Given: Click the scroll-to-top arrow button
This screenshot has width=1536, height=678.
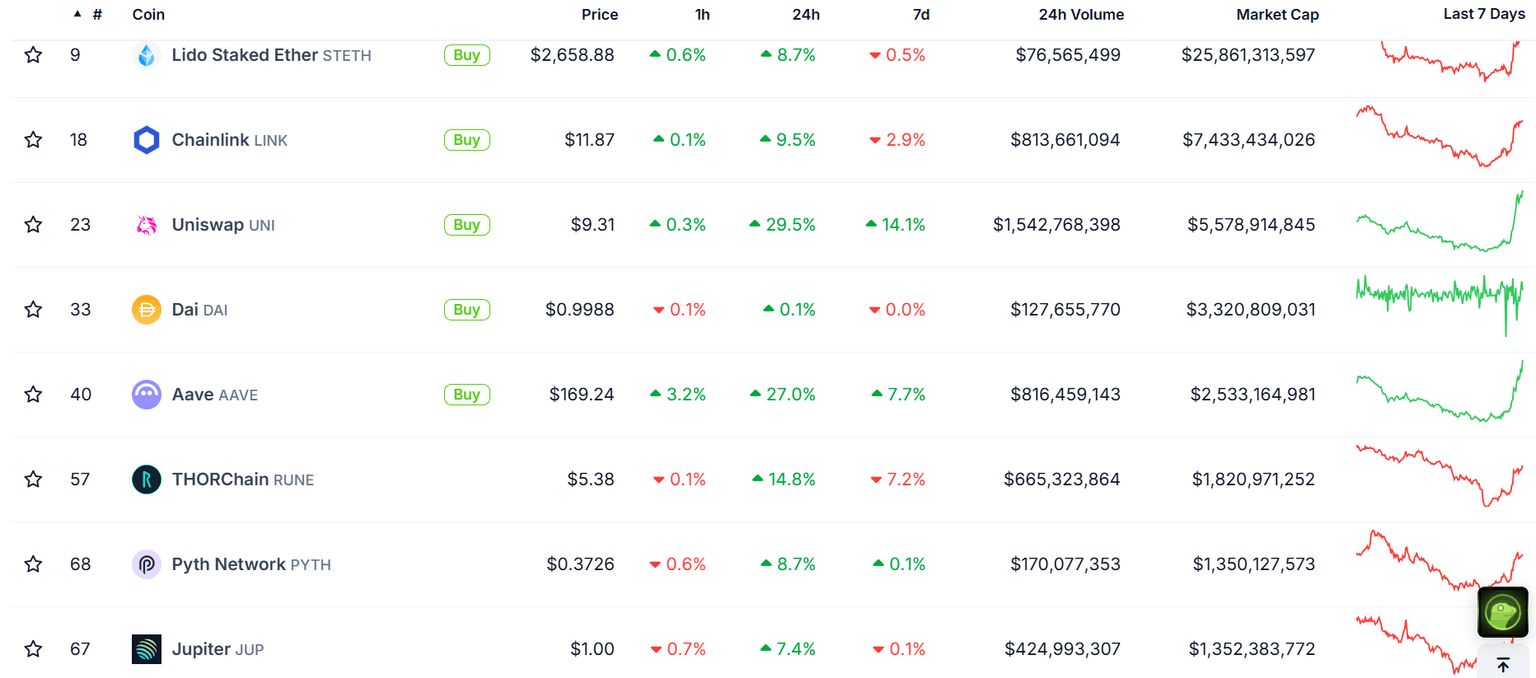Looking at the screenshot, I should [1502, 663].
